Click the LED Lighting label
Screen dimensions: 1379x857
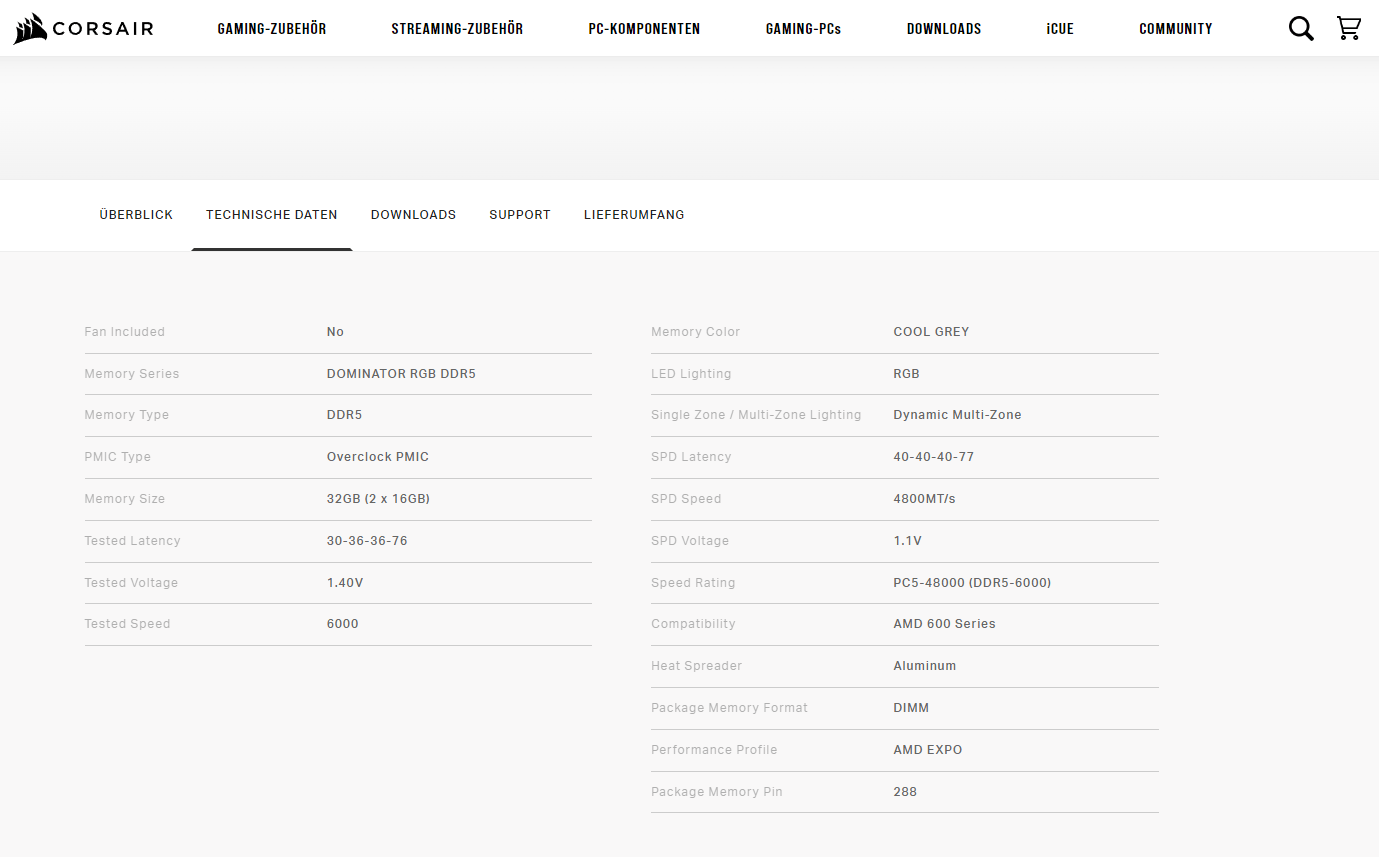[x=691, y=374]
